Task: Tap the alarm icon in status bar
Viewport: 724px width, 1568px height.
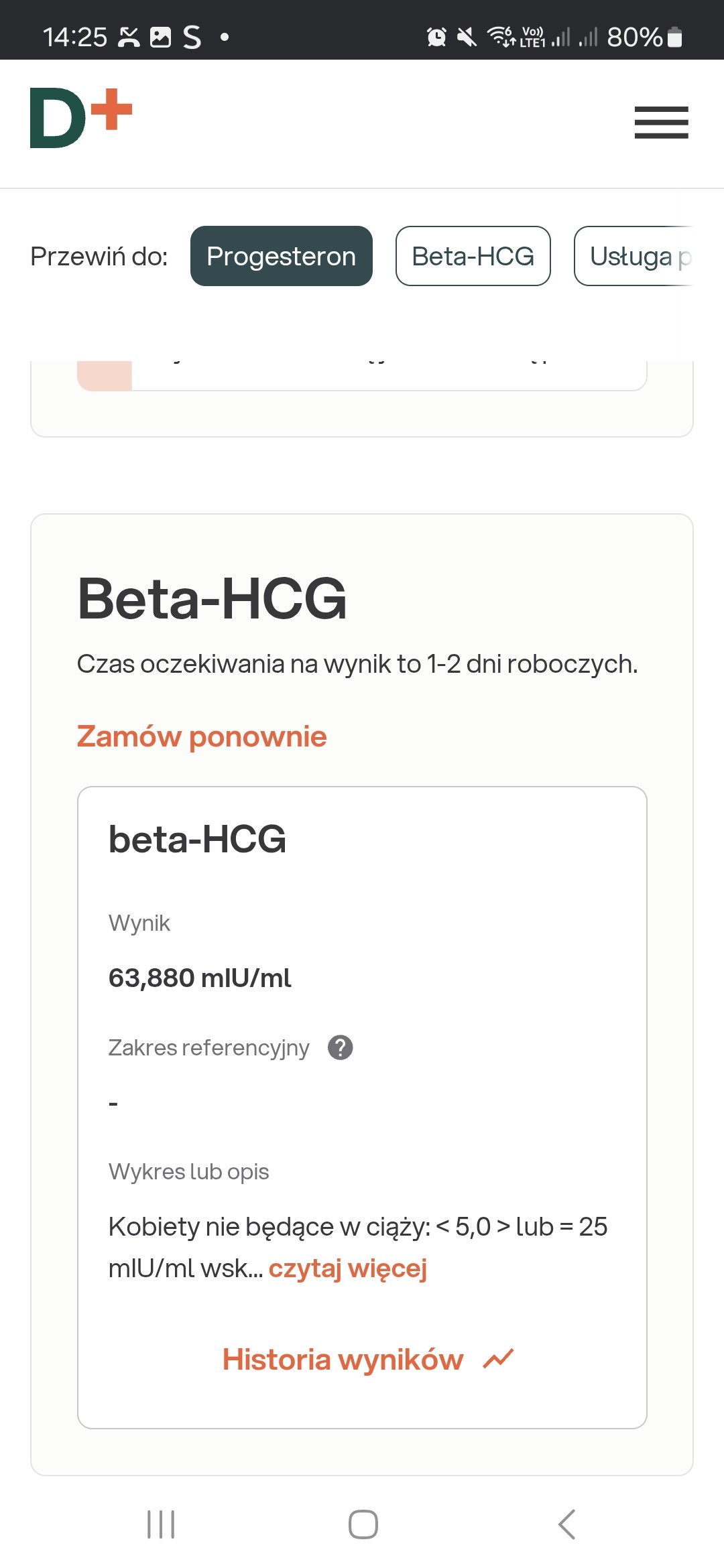Action: (436, 37)
